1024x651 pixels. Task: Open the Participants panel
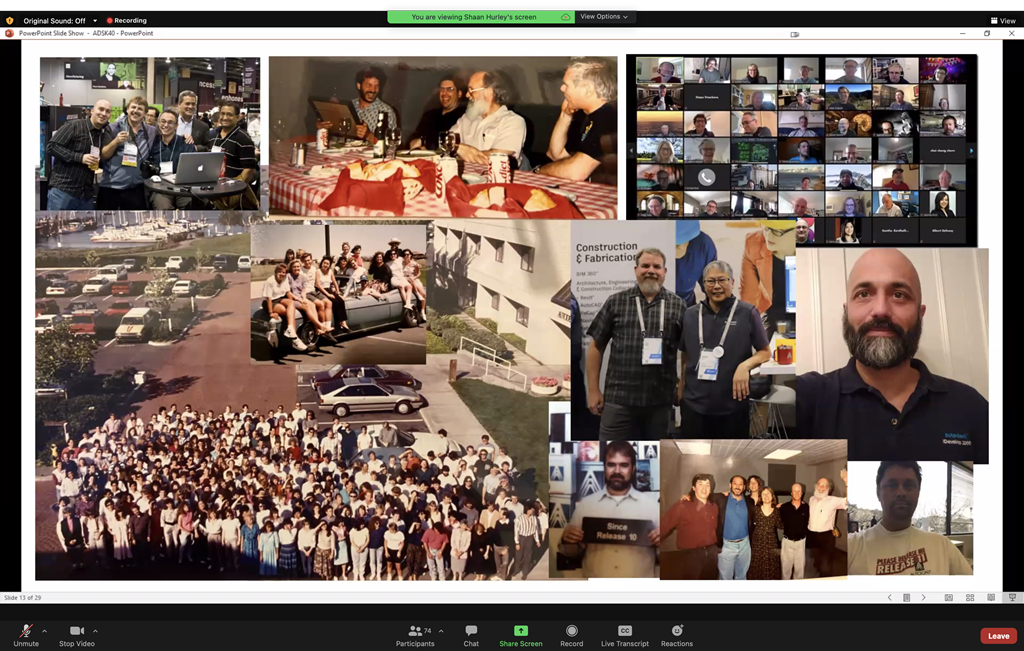click(414, 634)
